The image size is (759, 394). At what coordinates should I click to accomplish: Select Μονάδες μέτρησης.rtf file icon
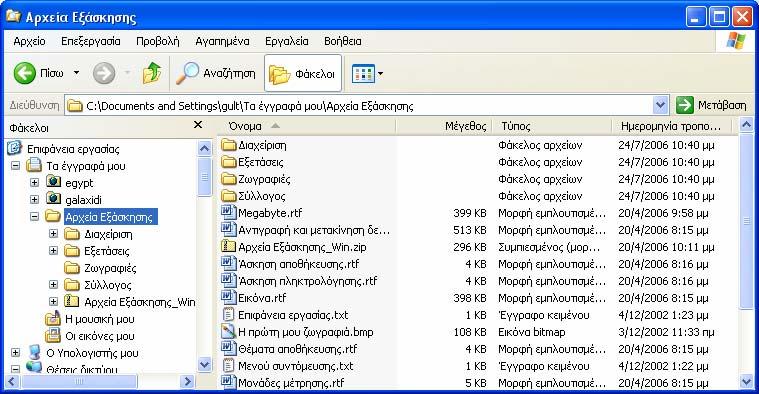(228, 382)
